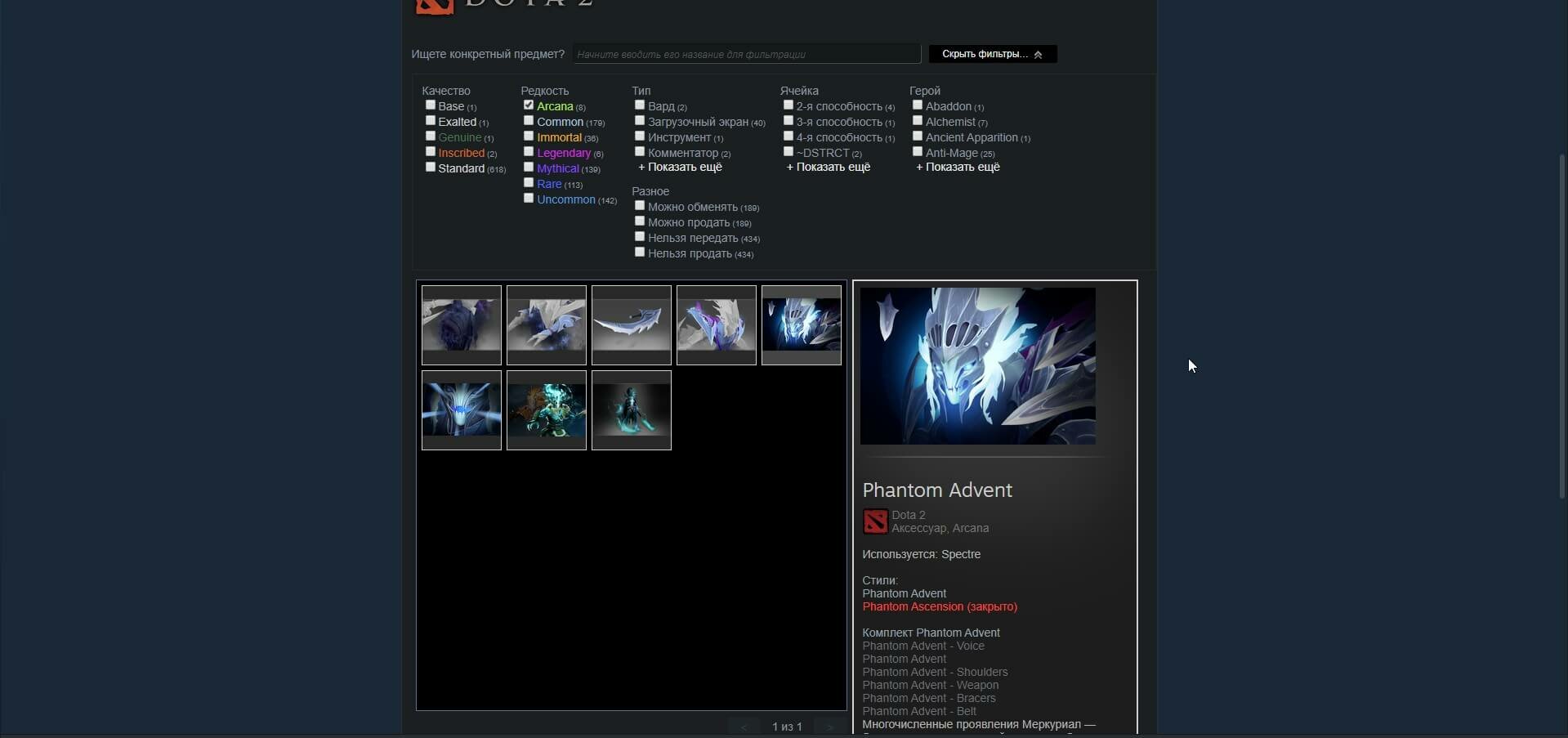Image resolution: width=1568 pixels, height=738 pixels.
Task: Enable the Inscribed quality filter
Action: (x=431, y=152)
